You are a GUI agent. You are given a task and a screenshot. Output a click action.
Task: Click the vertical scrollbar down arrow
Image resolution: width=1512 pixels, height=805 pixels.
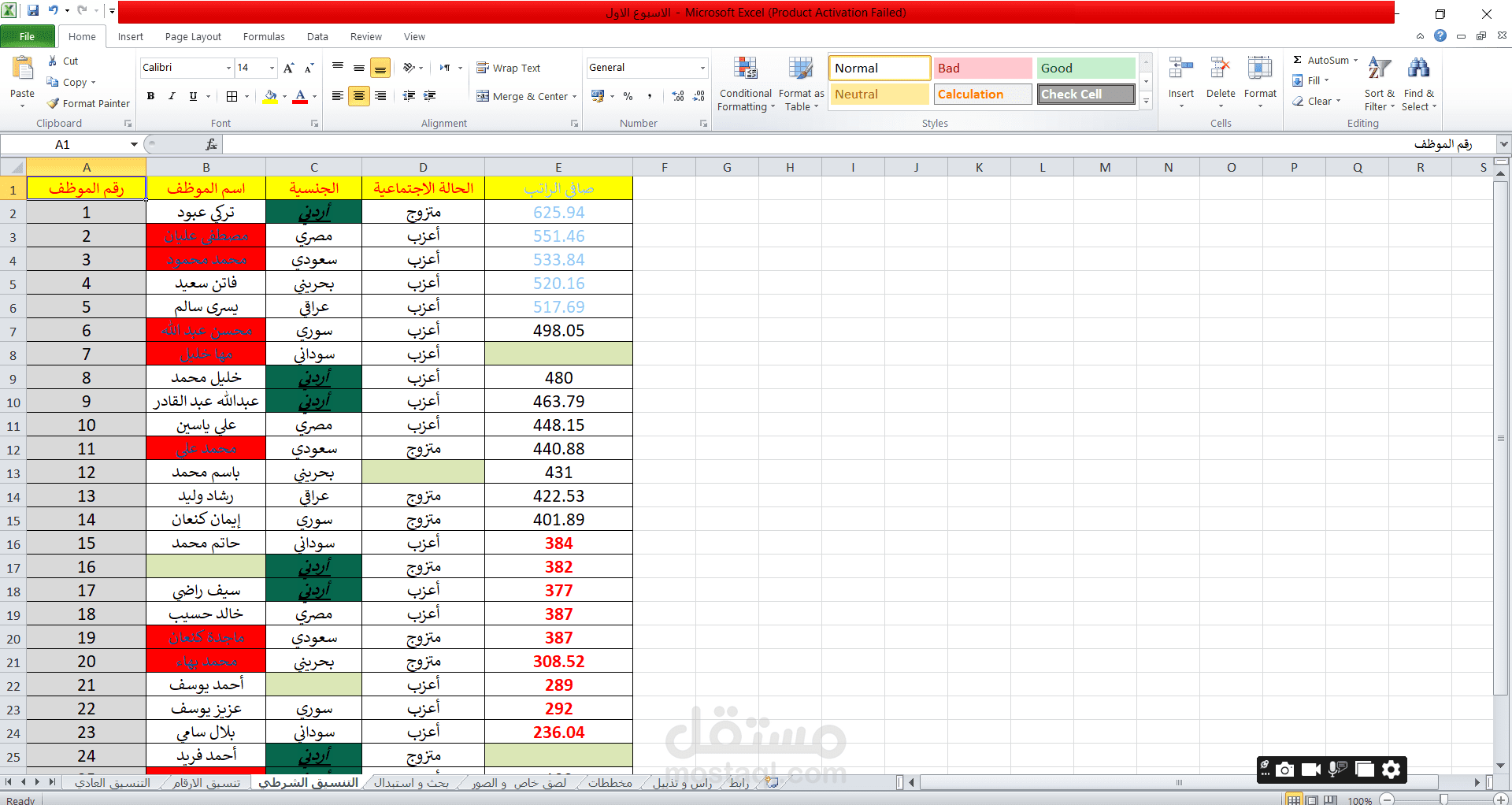(x=1500, y=765)
